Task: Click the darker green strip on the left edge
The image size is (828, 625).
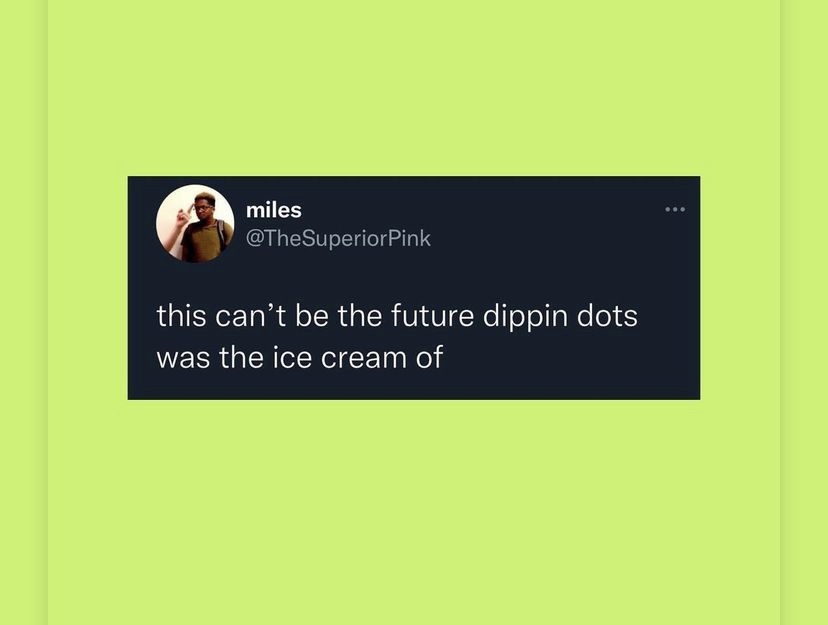Action: coord(24,312)
